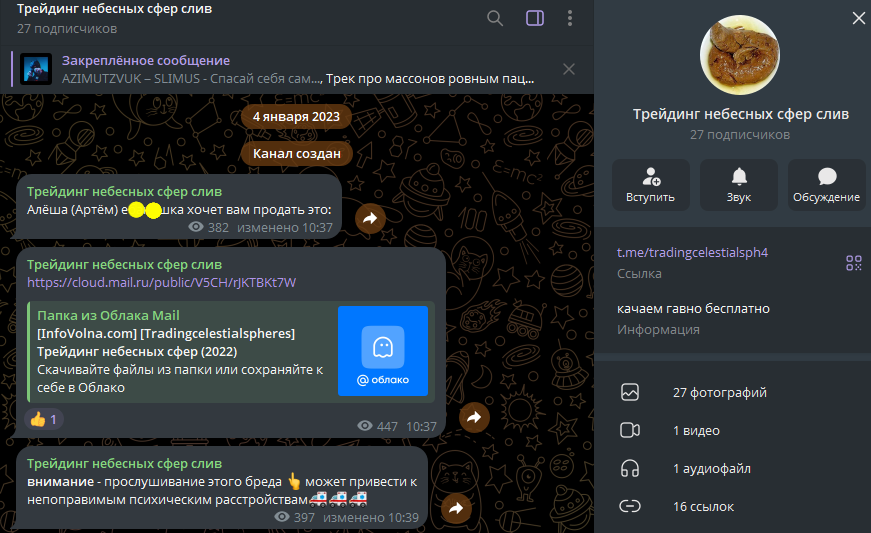The image size is (871, 533).
Task: Open the channel profile photo
Action: [x=741, y=54]
